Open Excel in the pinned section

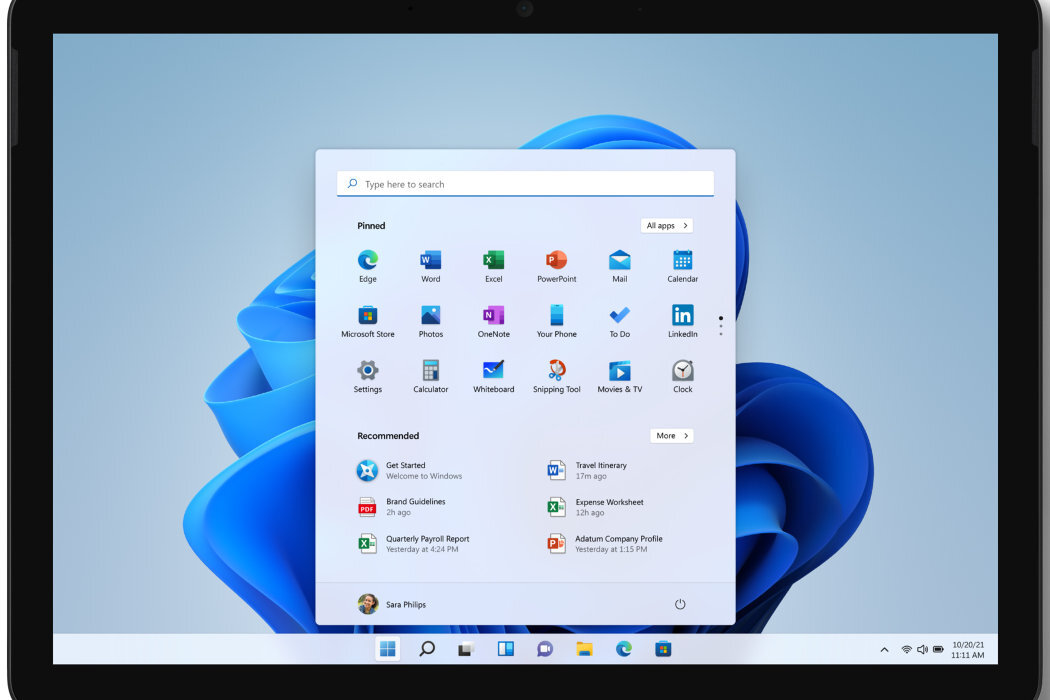click(493, 261)
